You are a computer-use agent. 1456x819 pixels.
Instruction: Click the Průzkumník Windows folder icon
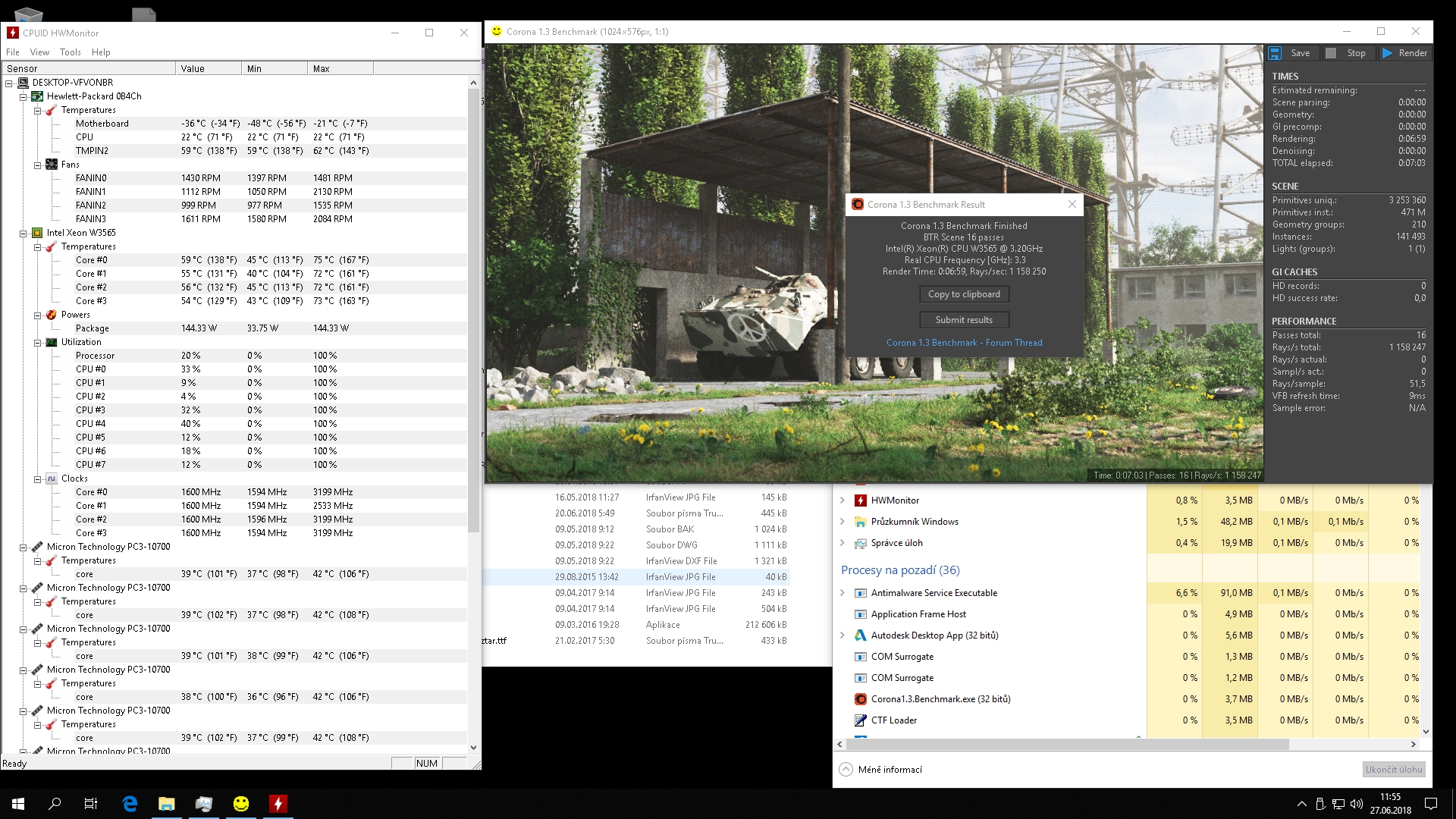(861, 522)
